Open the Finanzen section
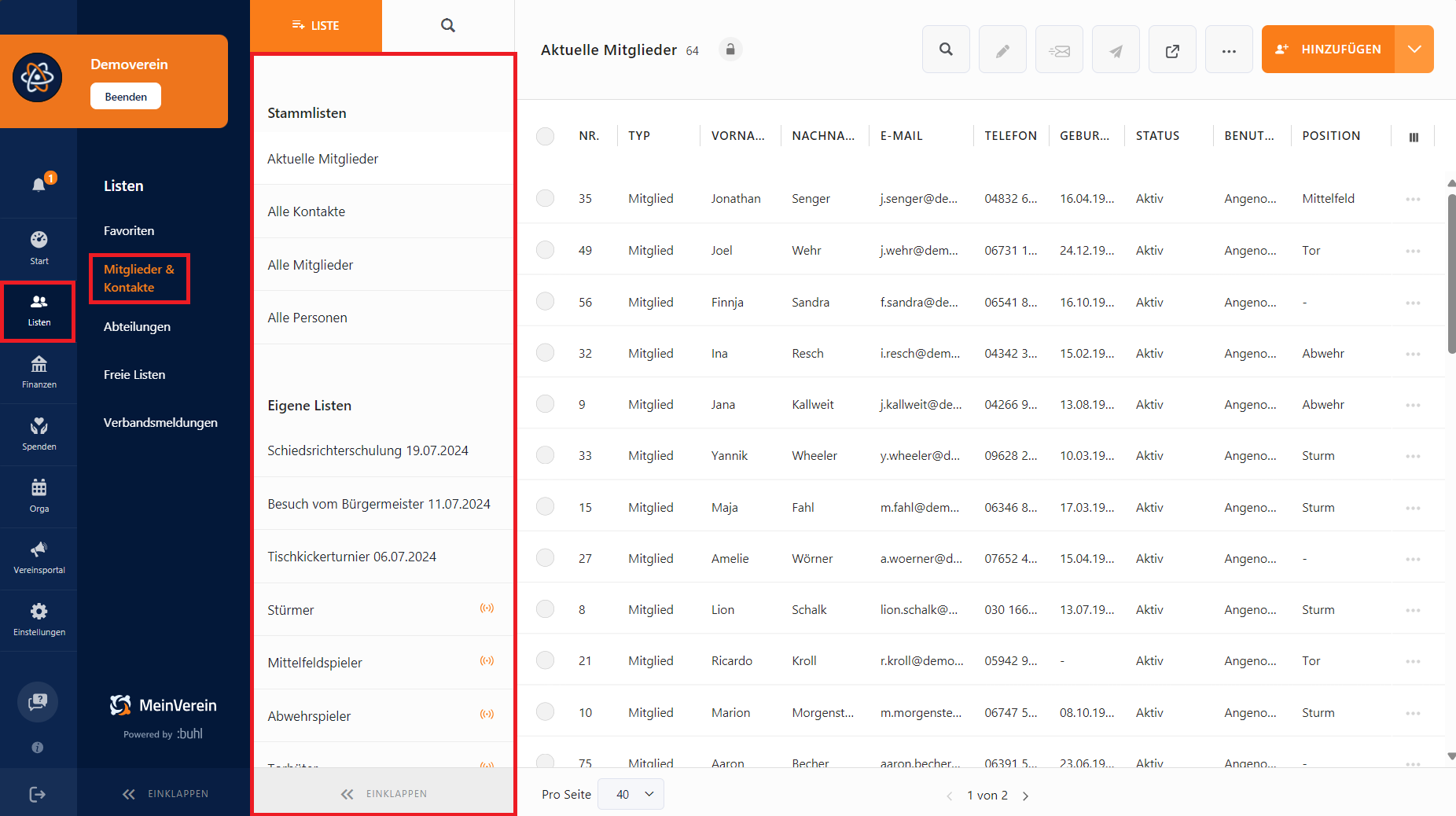This screenshot has width=1456, height=816. [39, 372]
